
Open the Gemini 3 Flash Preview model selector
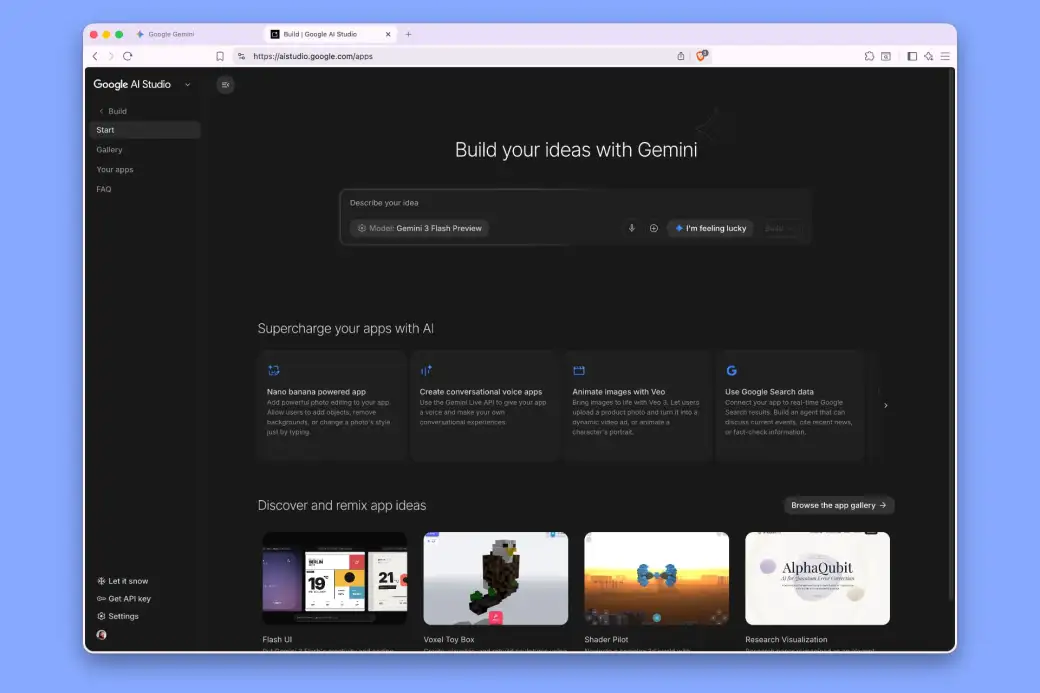click(x=419, y=228)
